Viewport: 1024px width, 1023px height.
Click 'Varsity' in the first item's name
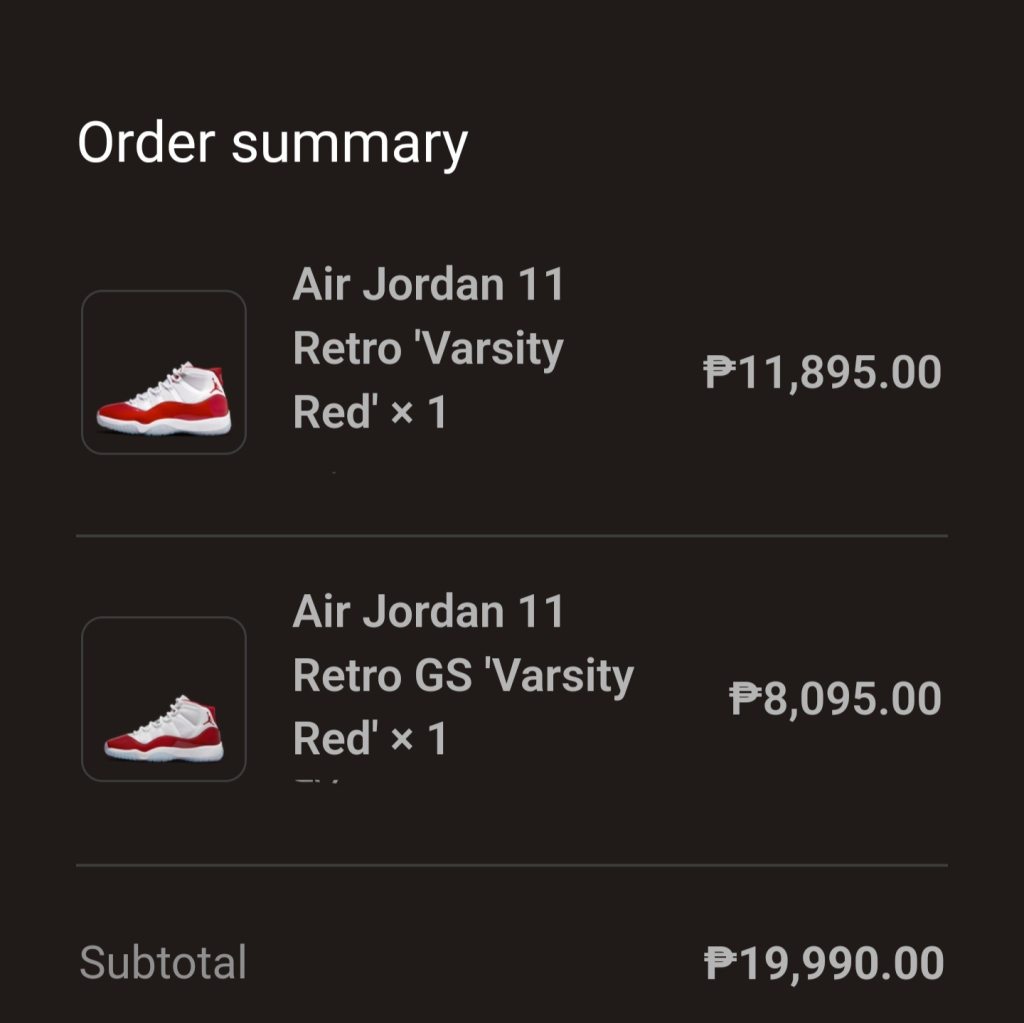[506, 349]
